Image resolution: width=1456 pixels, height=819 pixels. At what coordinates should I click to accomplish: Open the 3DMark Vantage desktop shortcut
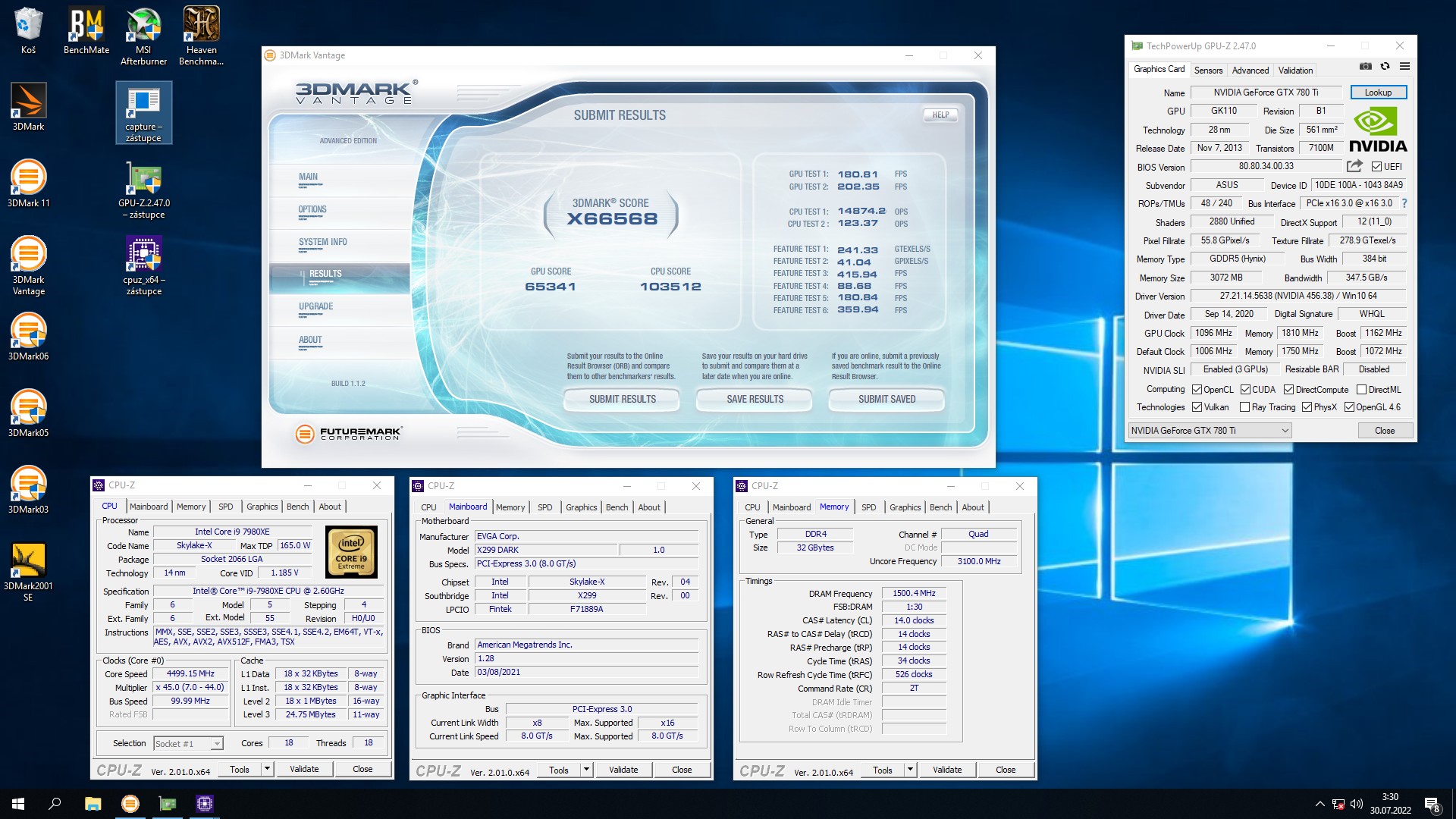tap(28, 265)
